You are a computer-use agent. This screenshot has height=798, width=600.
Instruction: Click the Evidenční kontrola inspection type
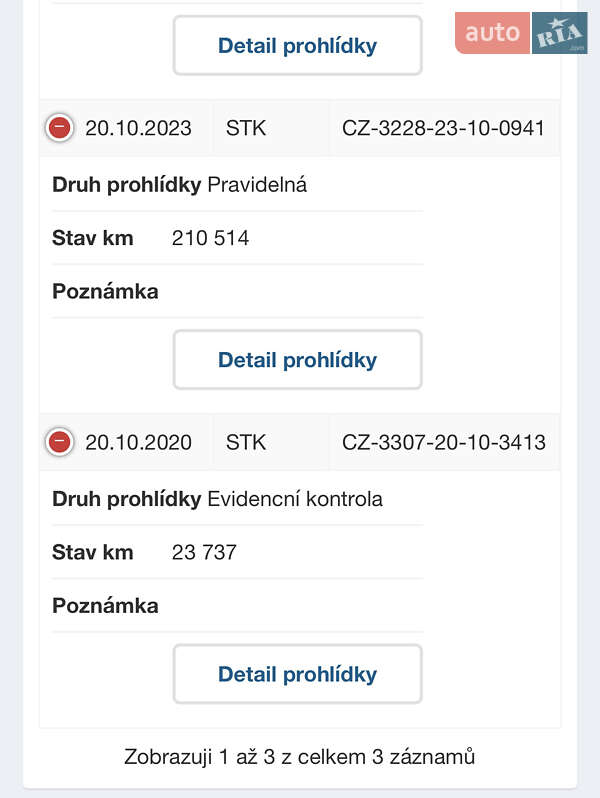(294, 499)
